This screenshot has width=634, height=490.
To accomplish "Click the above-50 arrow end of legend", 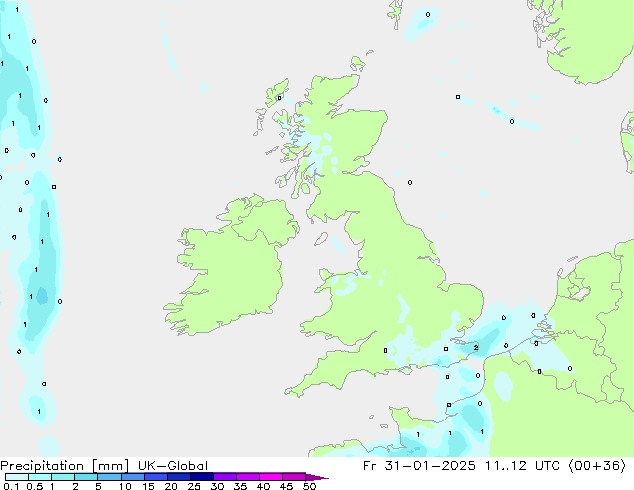I will tap(317, 477).
